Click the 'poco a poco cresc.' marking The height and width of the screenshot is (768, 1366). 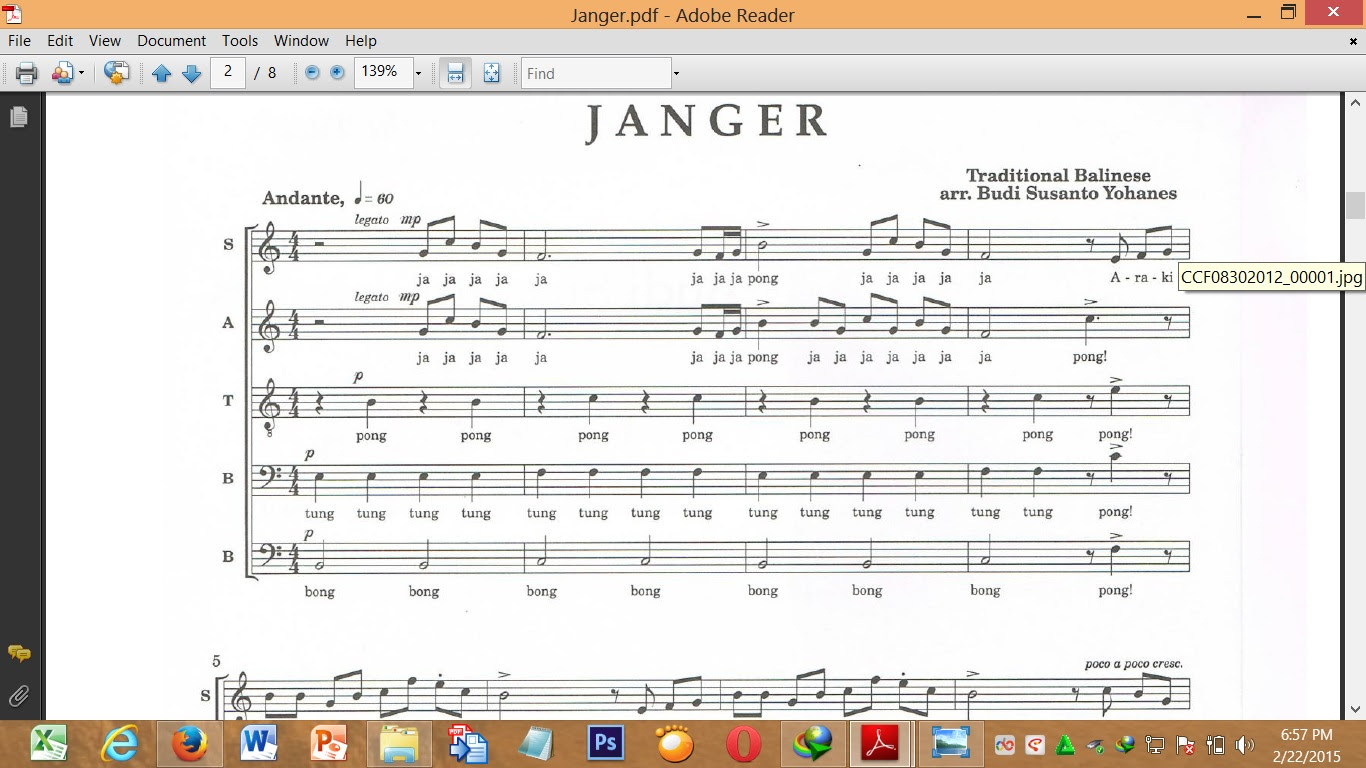click(1134, 664)
